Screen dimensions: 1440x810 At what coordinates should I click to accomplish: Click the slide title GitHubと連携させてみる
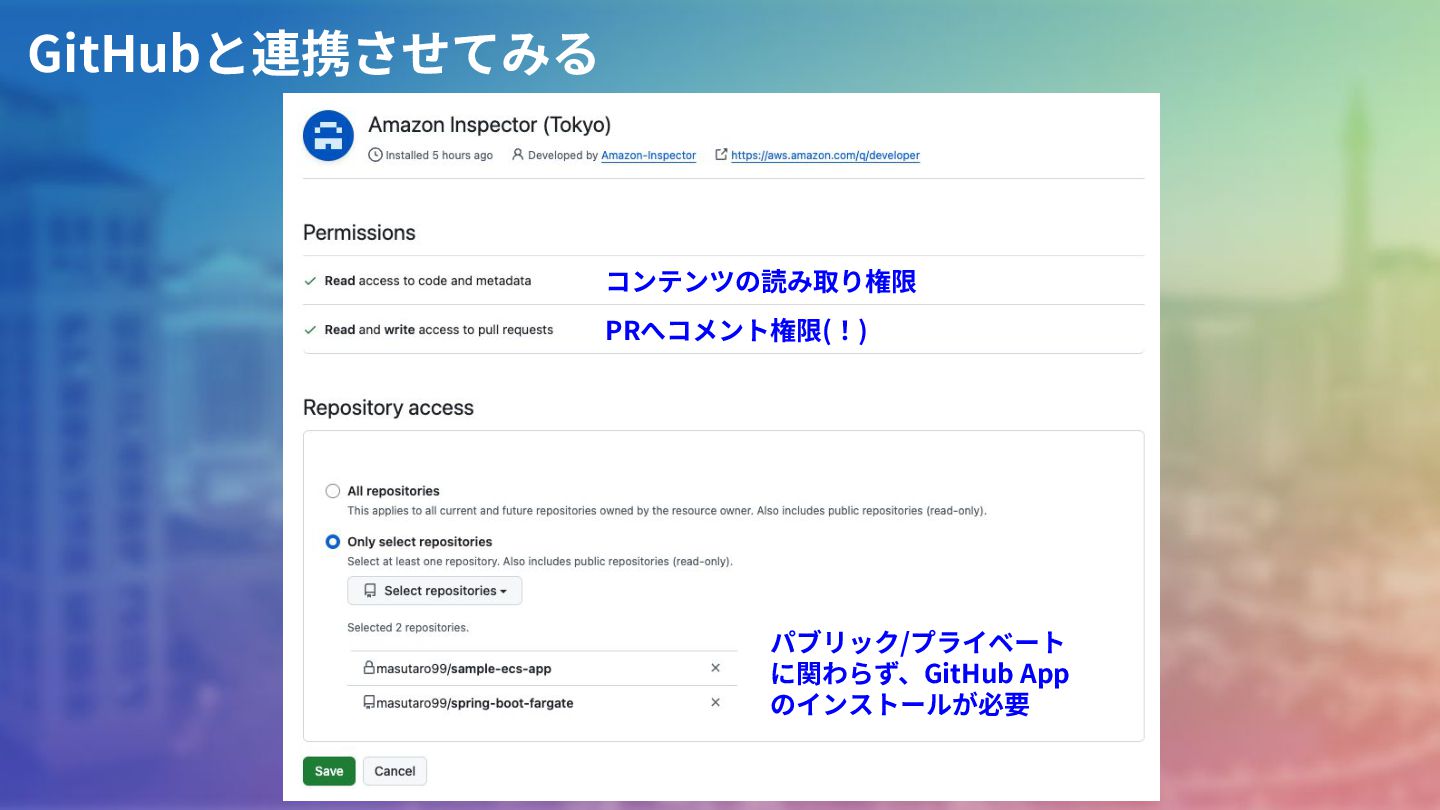tap(312, 53)
